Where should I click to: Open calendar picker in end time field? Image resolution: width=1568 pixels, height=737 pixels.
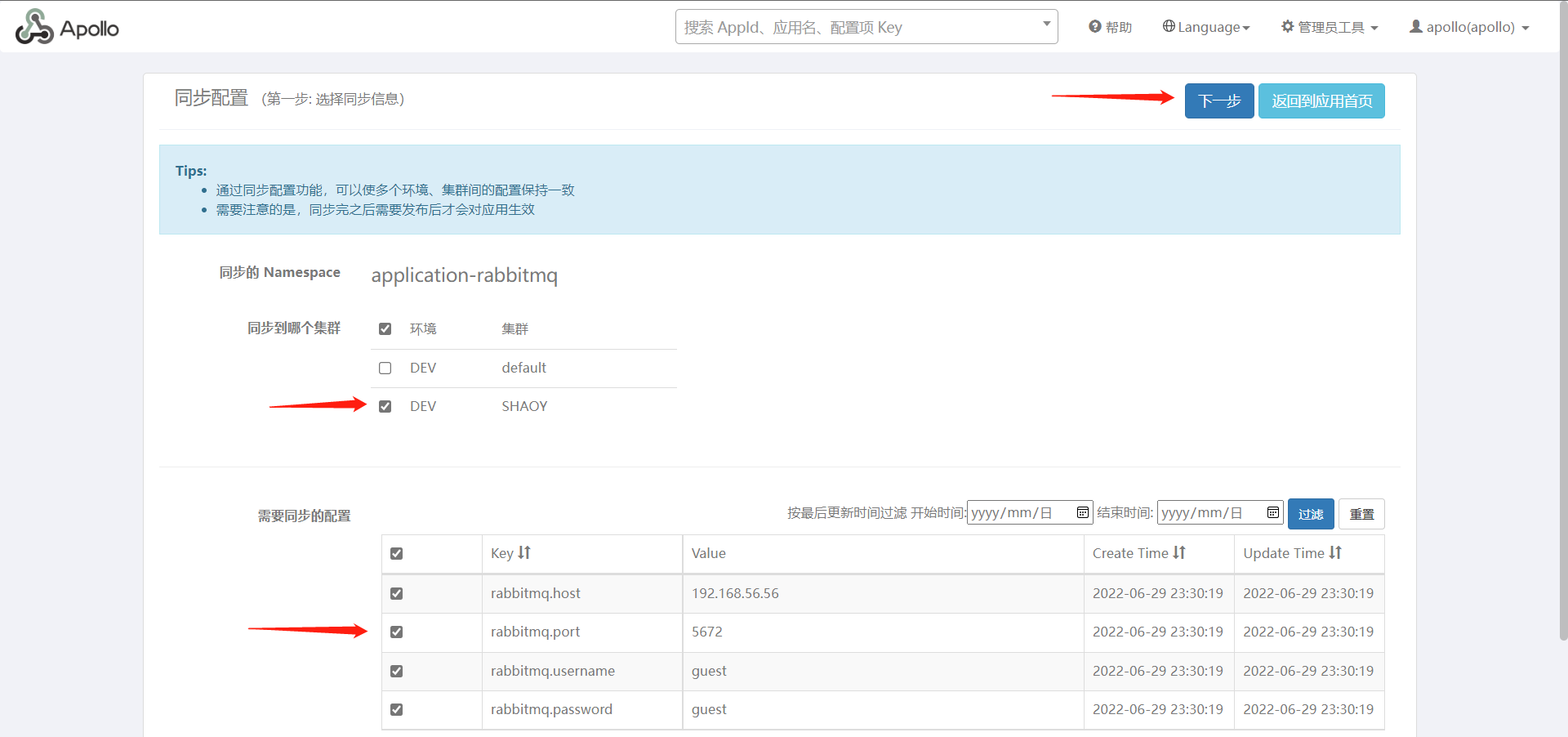pos(1272,512)
